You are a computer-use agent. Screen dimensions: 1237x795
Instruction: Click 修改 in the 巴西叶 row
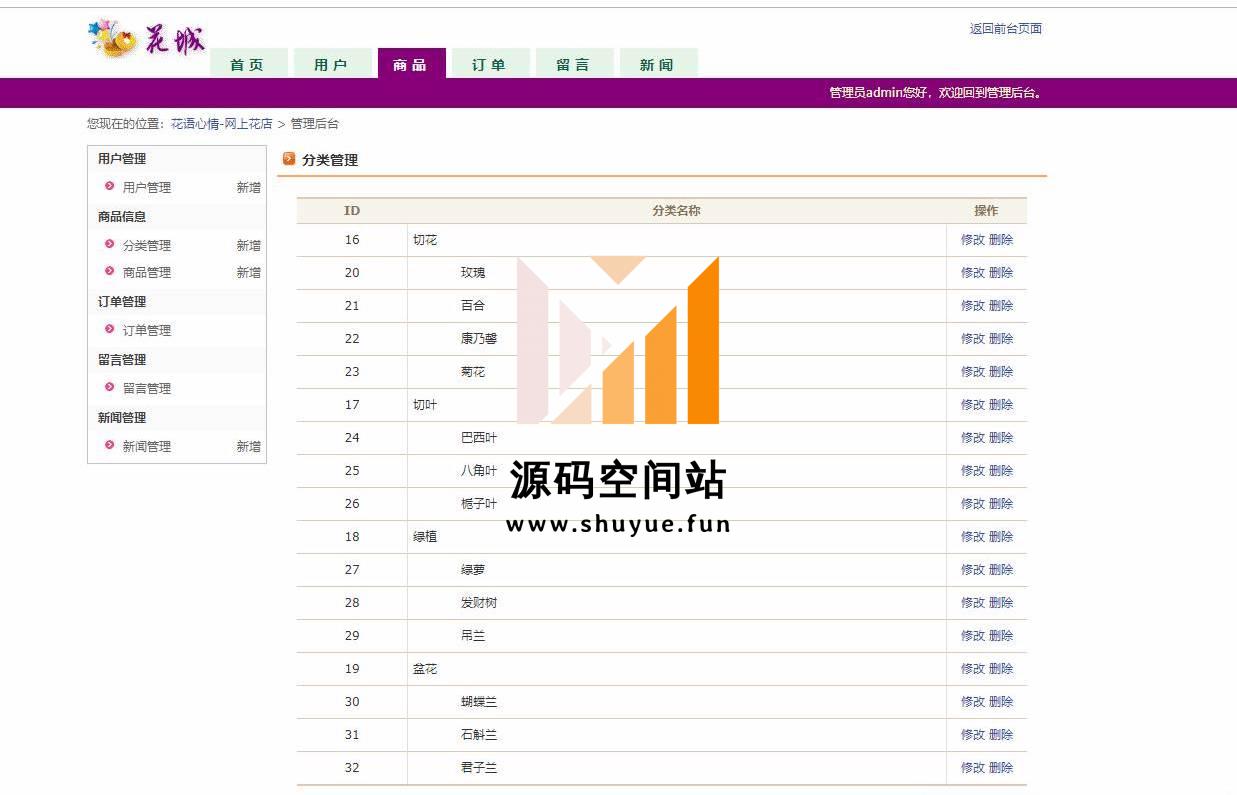[x=973, y=438]
